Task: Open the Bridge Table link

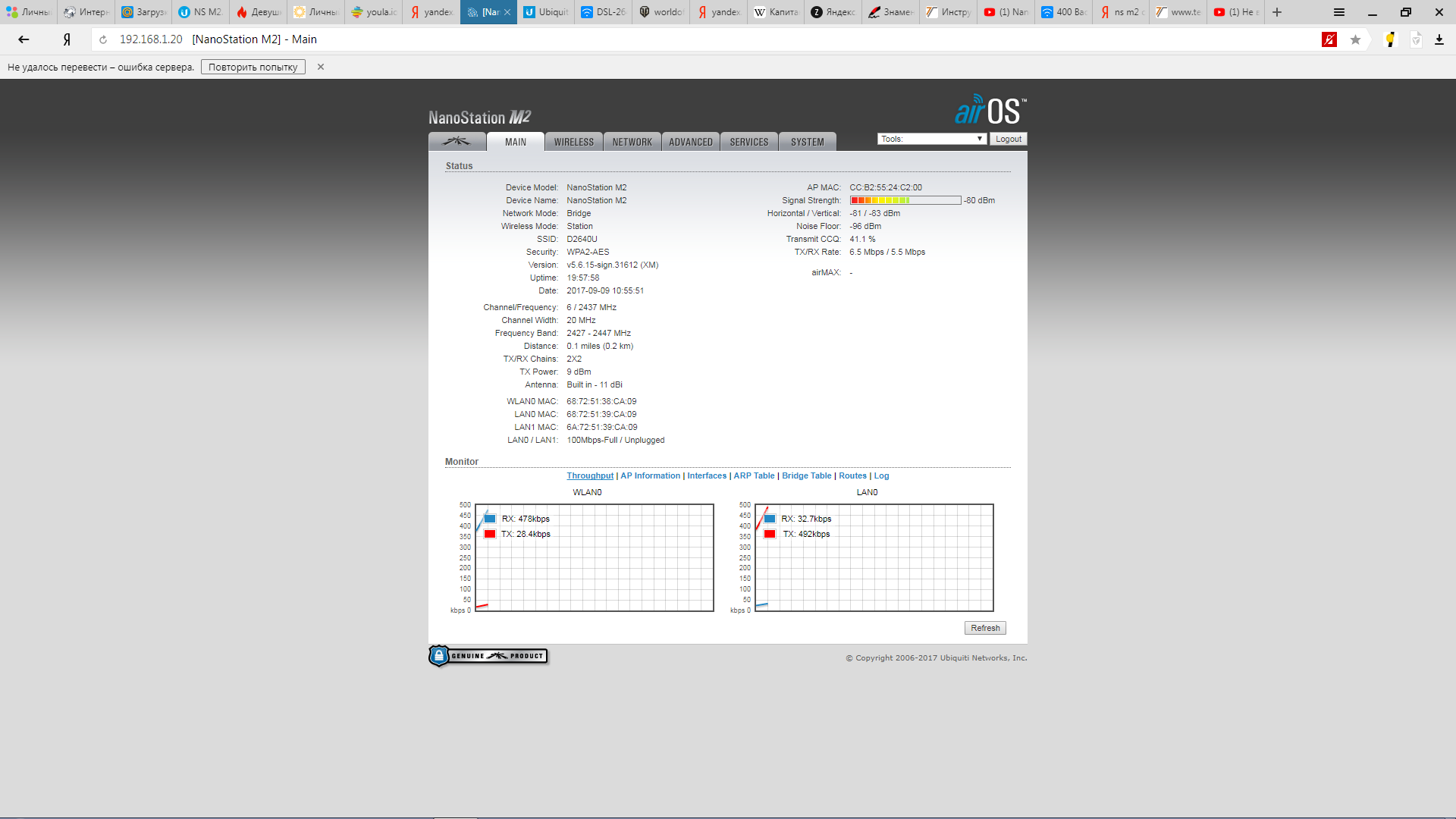Action: pos(806,475)
